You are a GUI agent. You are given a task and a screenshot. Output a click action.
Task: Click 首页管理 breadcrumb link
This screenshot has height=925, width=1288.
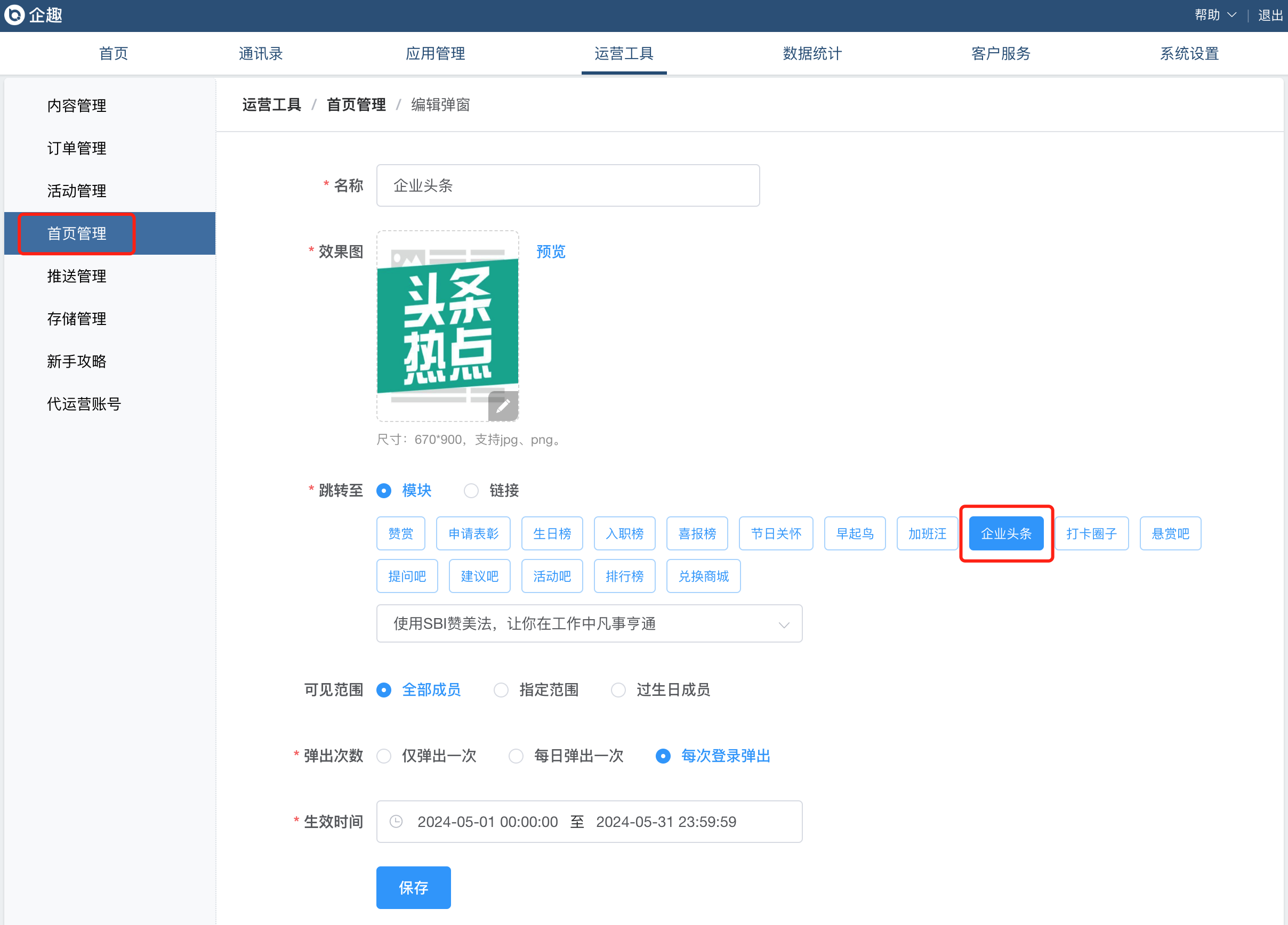356,105
